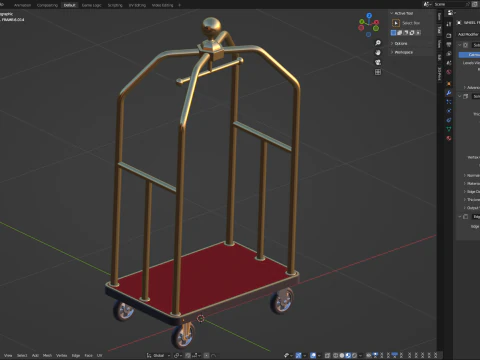Switch to Compositing workspace tab
The image size is (480, 360).
[x=47, y=5]
